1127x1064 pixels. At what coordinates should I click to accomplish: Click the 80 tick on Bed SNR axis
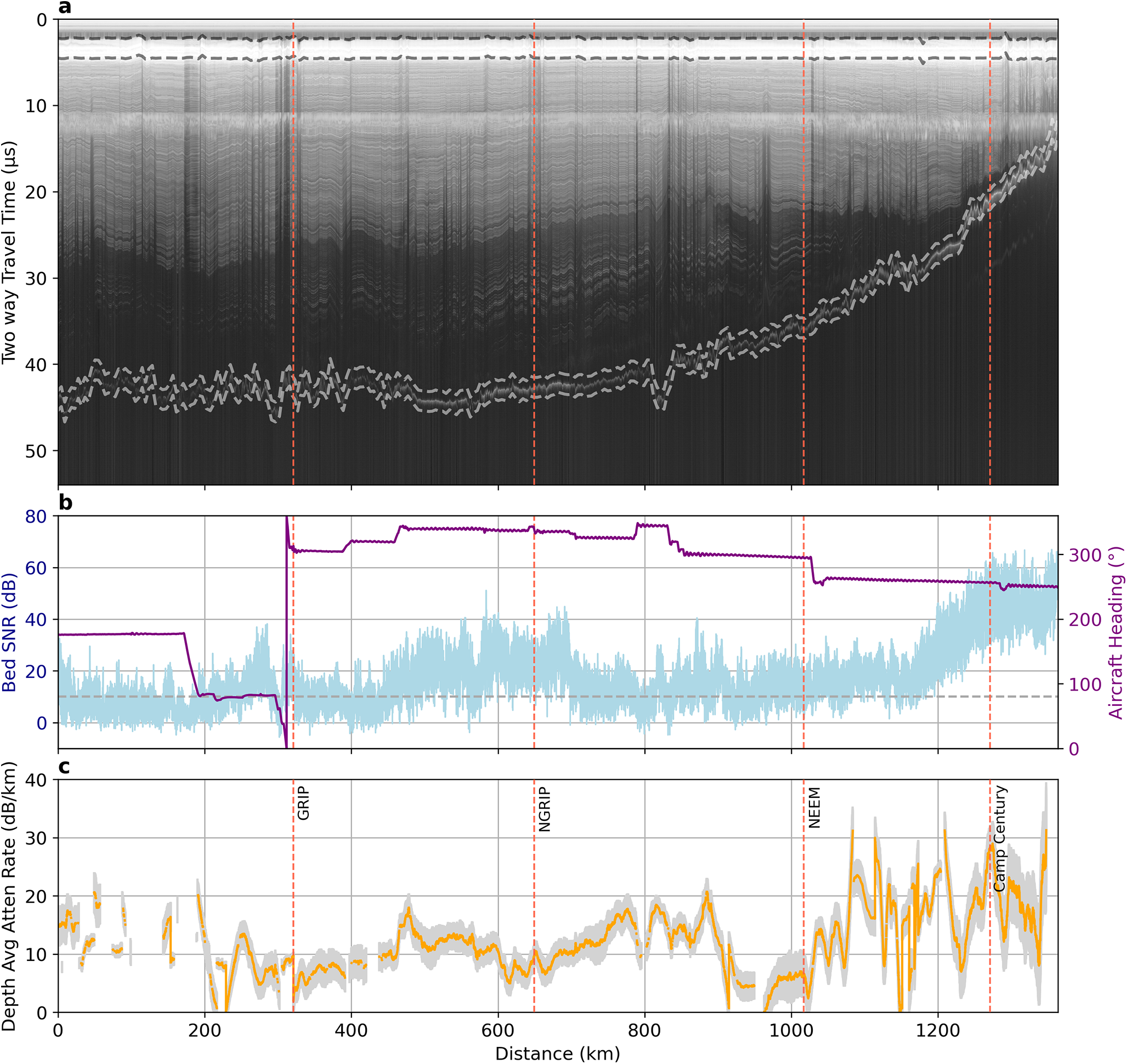click(x=36, y=517)
